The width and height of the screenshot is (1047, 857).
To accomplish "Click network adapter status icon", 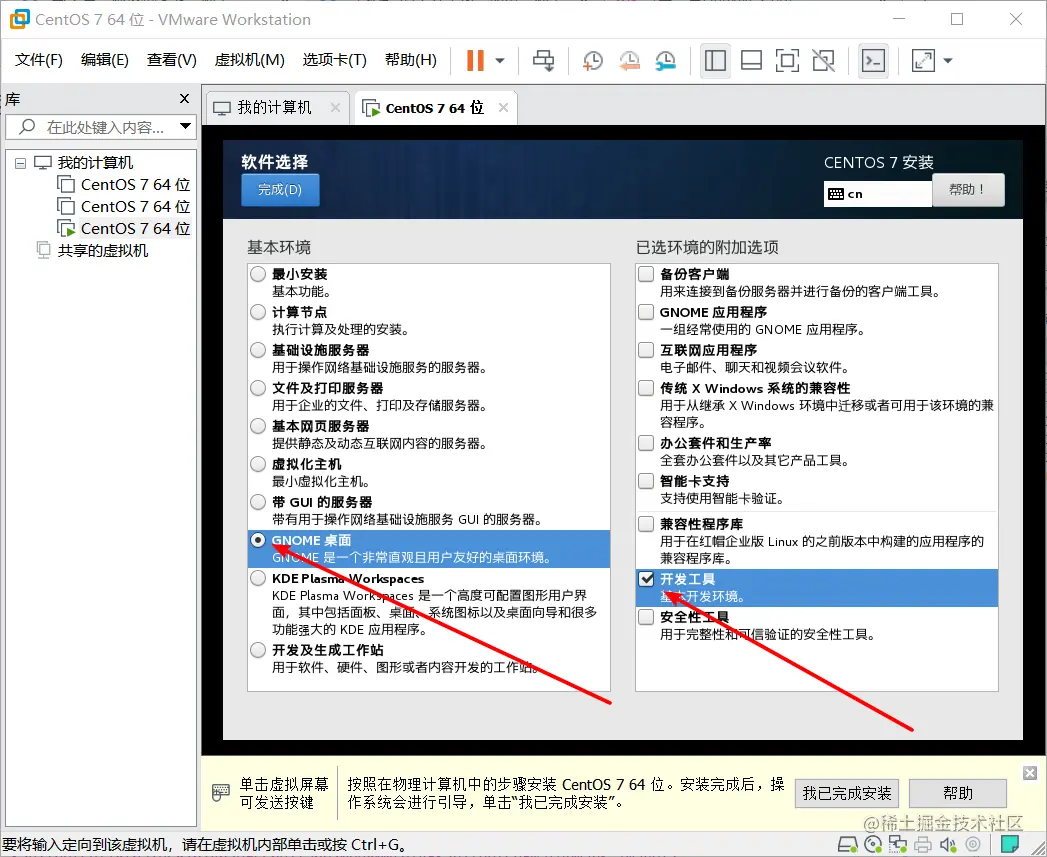I will [897, 844].
